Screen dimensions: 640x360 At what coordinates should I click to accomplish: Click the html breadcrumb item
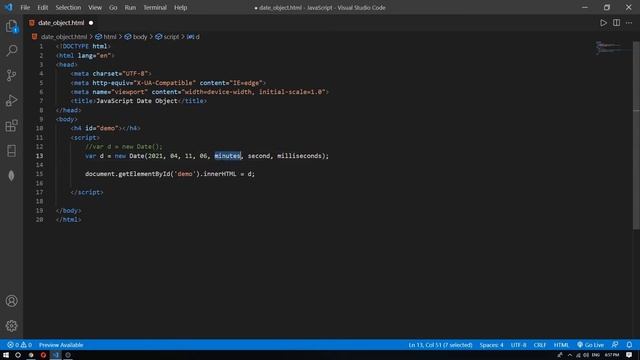(109, 37)
